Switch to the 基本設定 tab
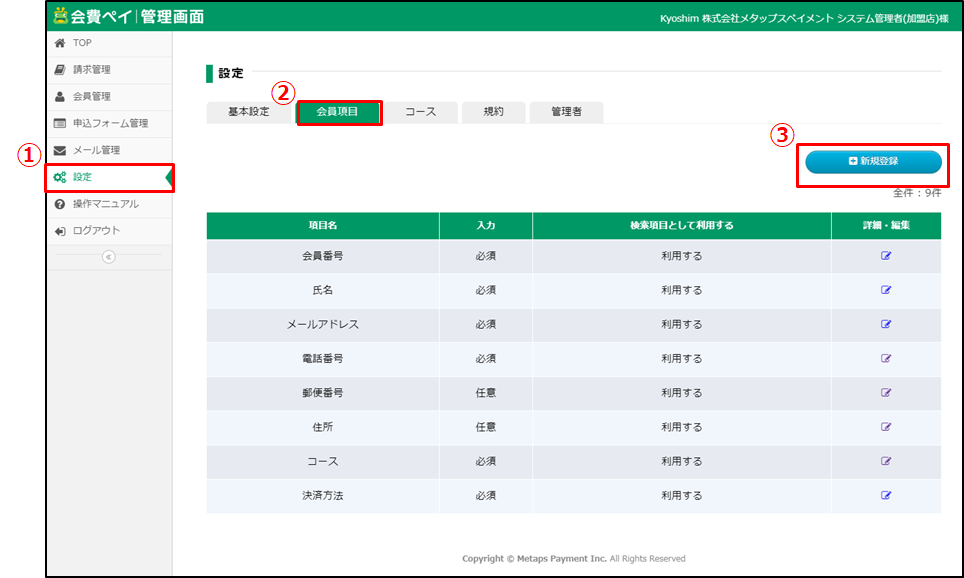This screenshot has width=964, height=578. [x=248, y=112]
